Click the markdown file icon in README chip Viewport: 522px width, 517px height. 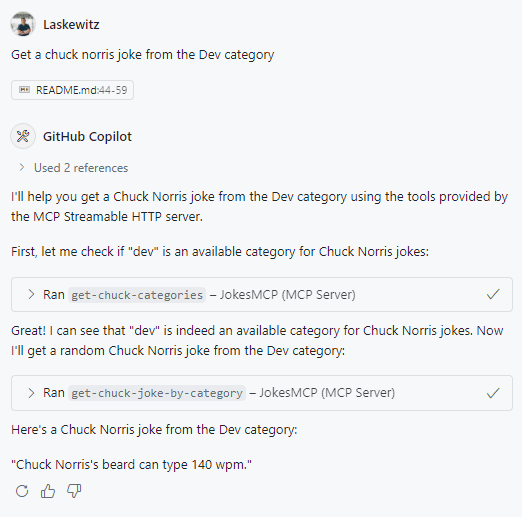coord(24,90)
